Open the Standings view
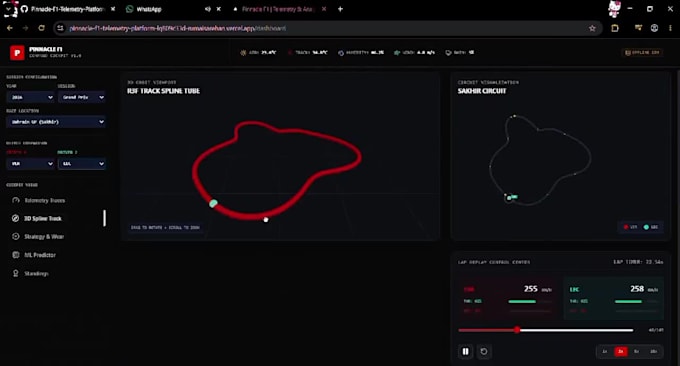680x366 pixels. [x=56, y=273]
